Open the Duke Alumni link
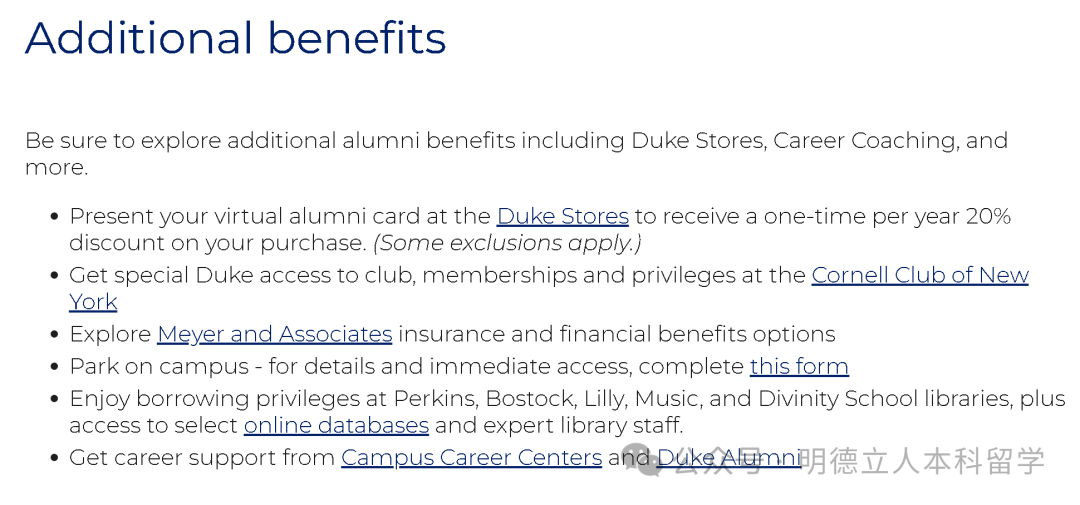1080x505 pixels. click(x=728, y=458)
